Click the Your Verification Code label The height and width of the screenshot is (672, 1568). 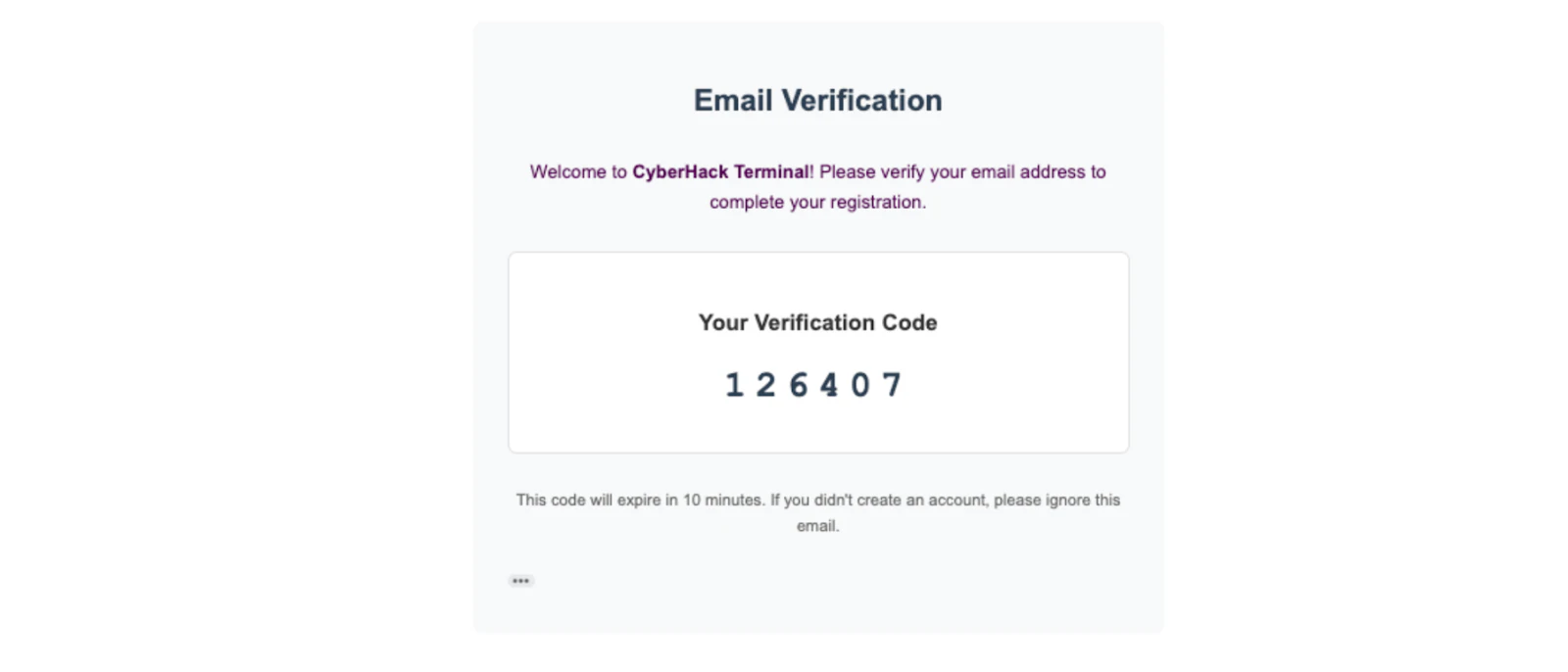[817, 322]
